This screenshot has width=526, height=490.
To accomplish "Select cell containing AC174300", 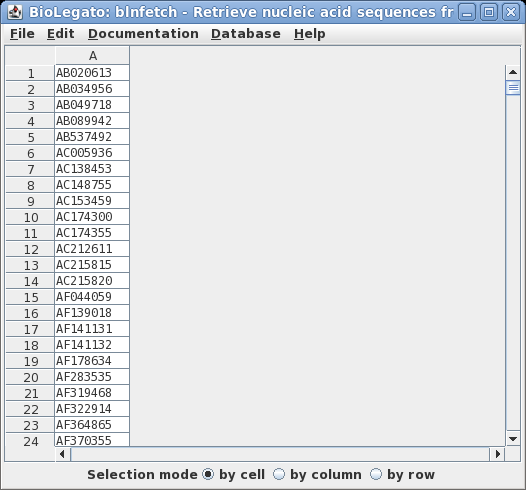I will click(92, 217).
